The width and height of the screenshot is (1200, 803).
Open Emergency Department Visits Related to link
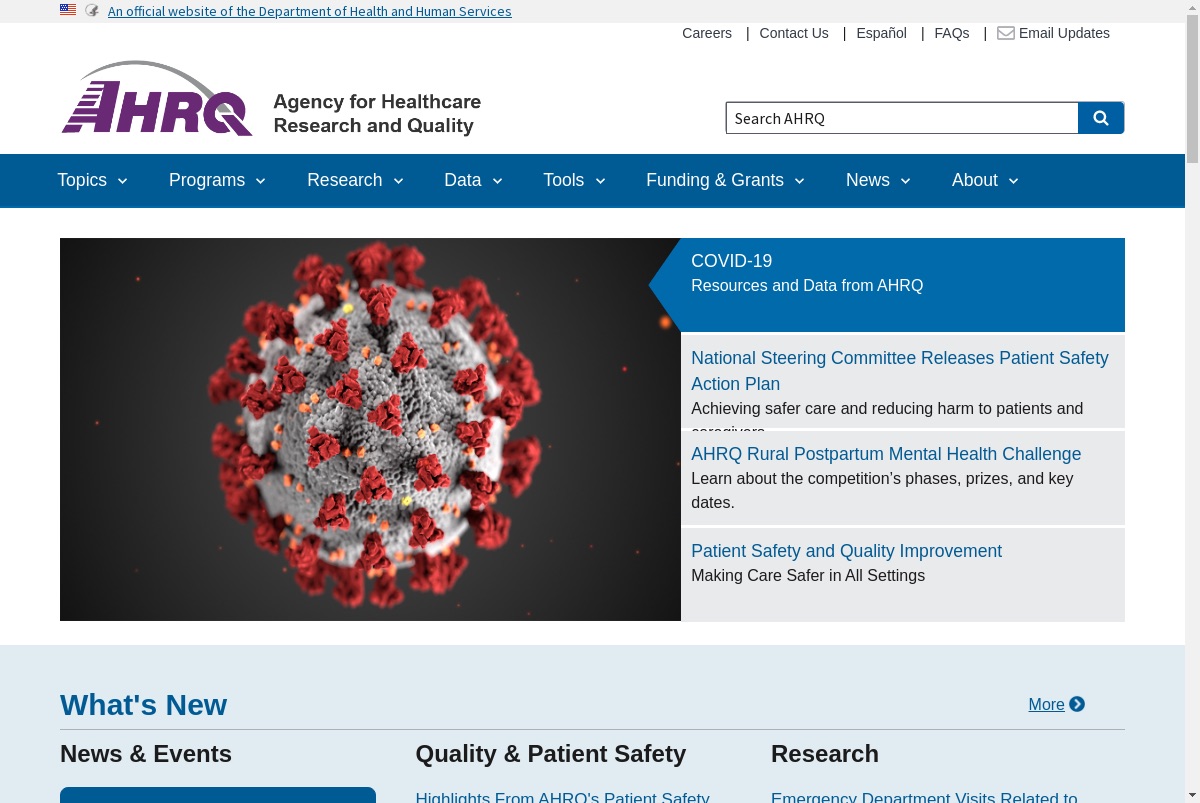(x=924, y=797)
